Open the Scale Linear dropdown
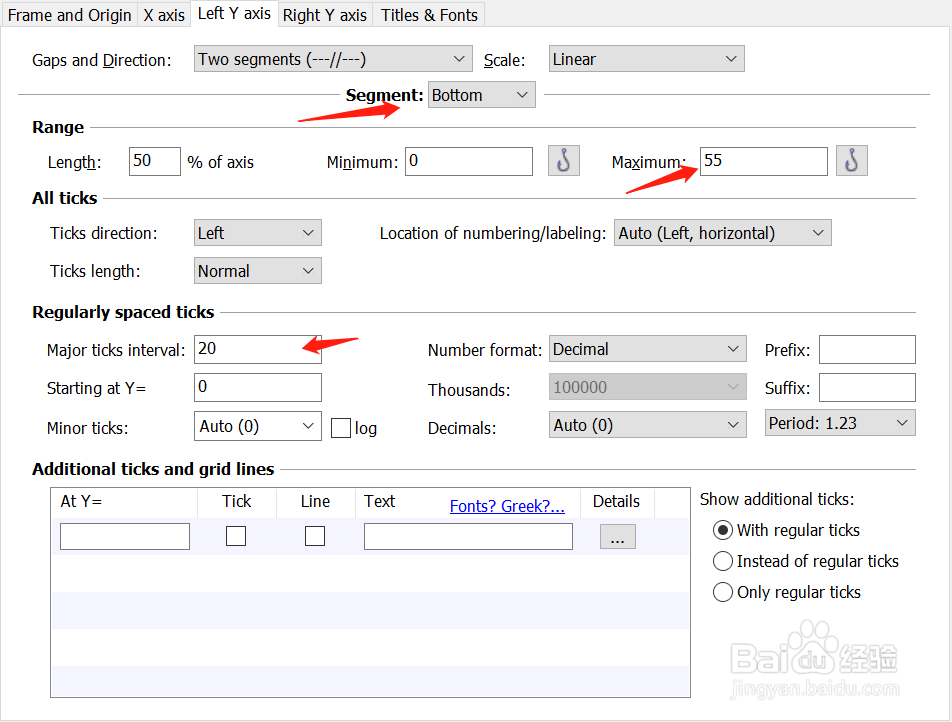Image resolution: width=952 pixels, height=722 pixels. [x=647, y=59]
